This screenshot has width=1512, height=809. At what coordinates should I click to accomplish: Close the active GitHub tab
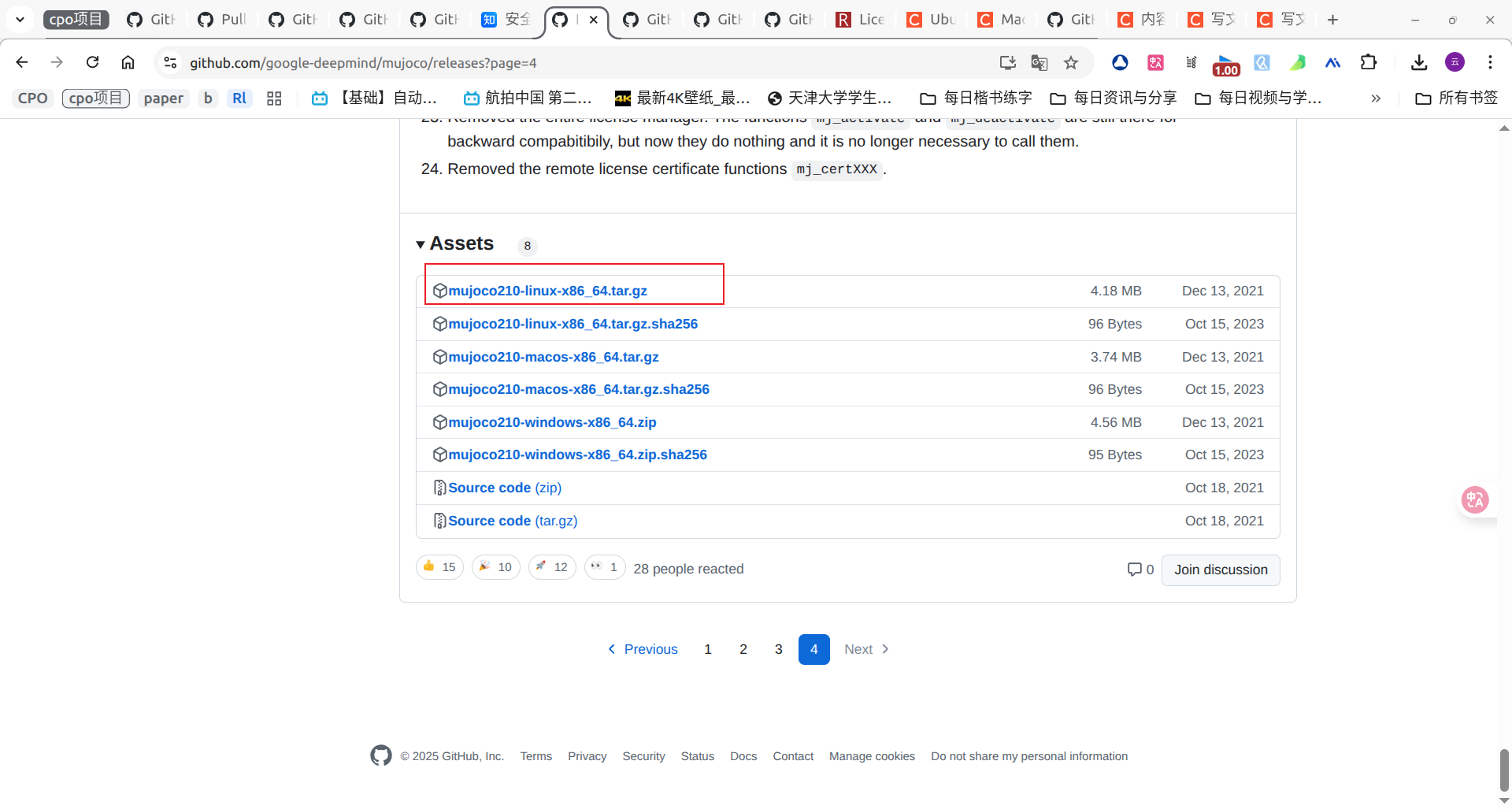[x=594, y=20]
